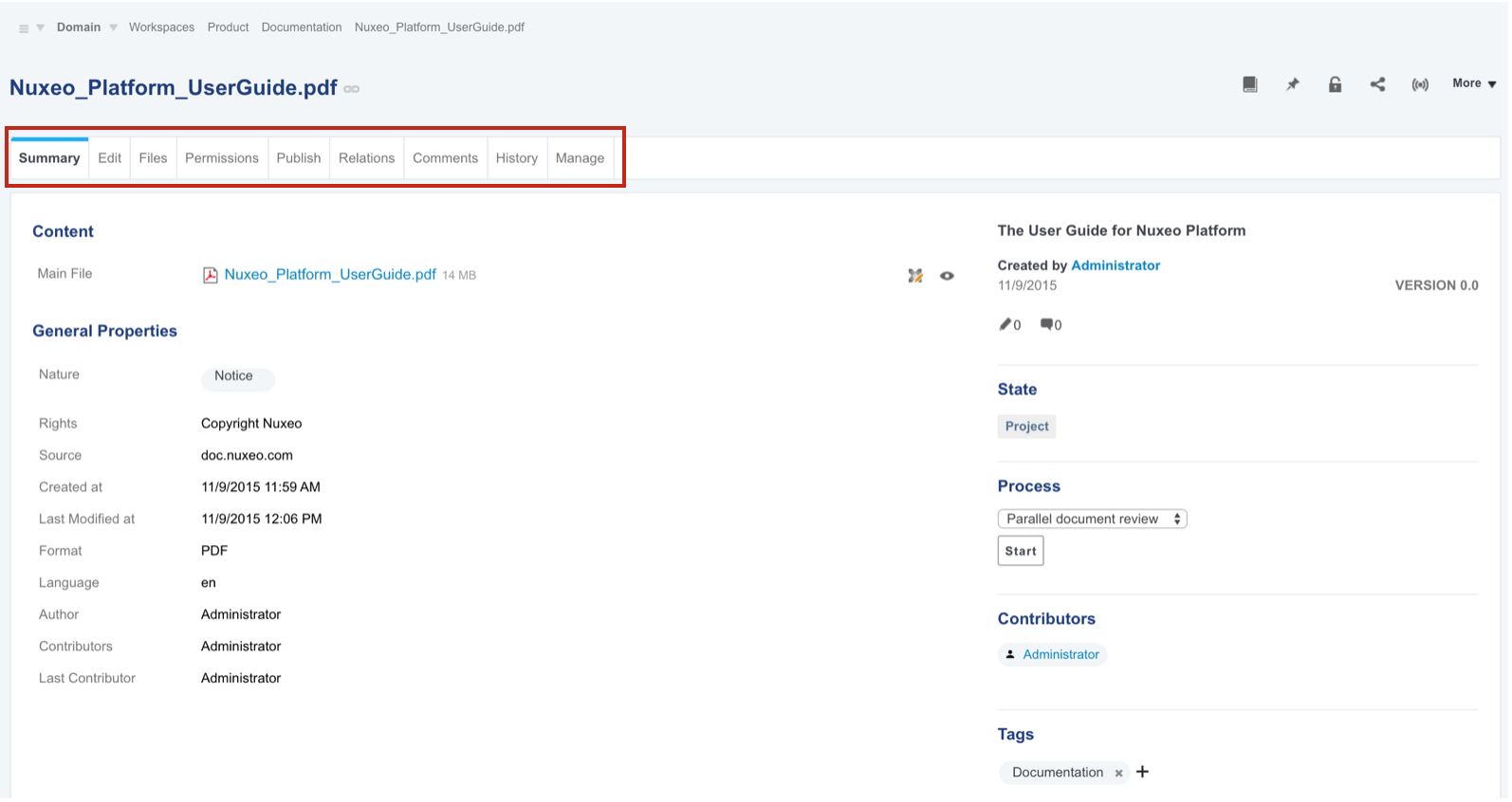
Task: Click The User Guide for Nuxeo Platform description
Action: point(1121,230)
